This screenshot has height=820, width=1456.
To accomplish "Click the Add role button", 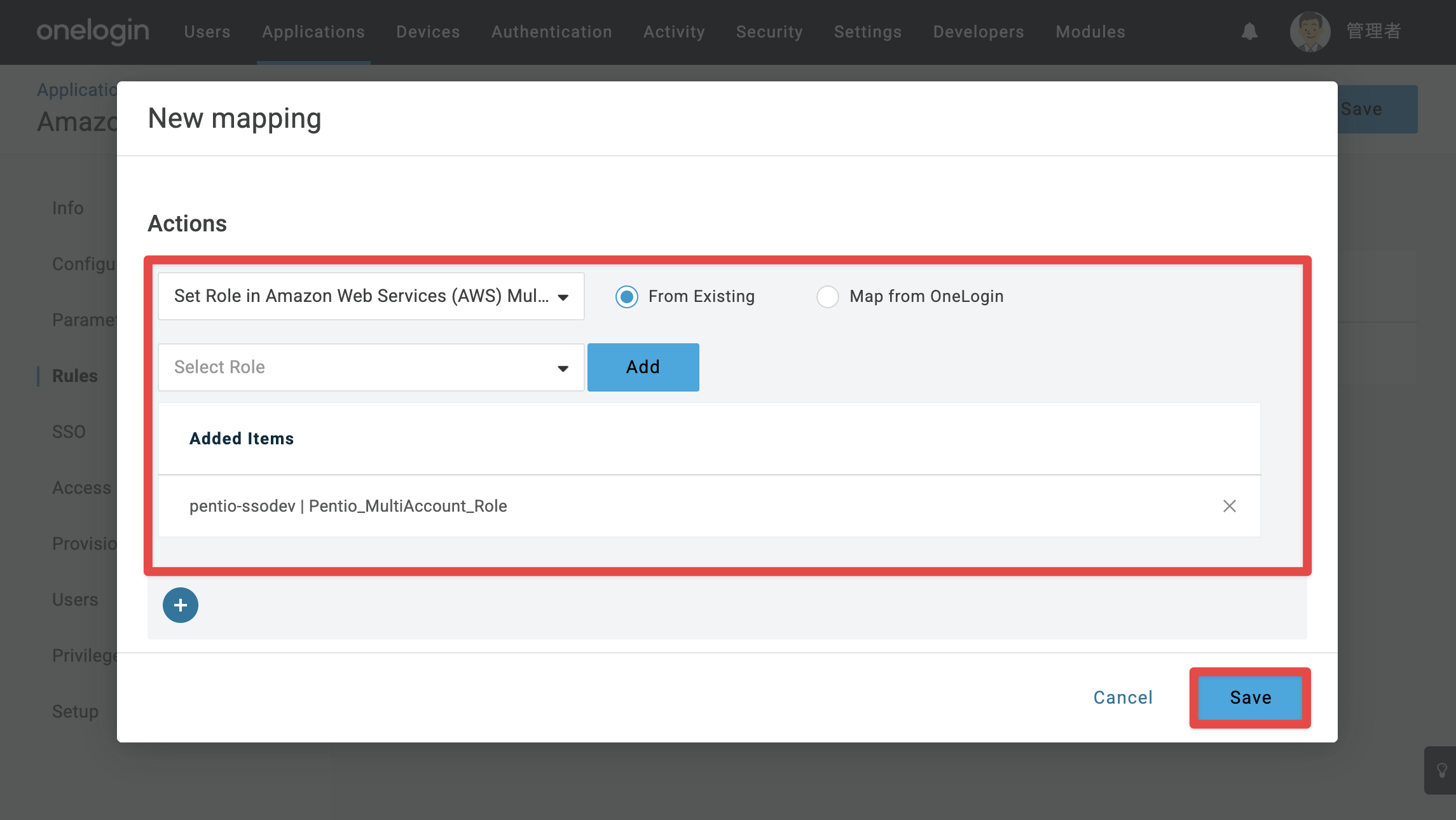I will tap(643, 367).
